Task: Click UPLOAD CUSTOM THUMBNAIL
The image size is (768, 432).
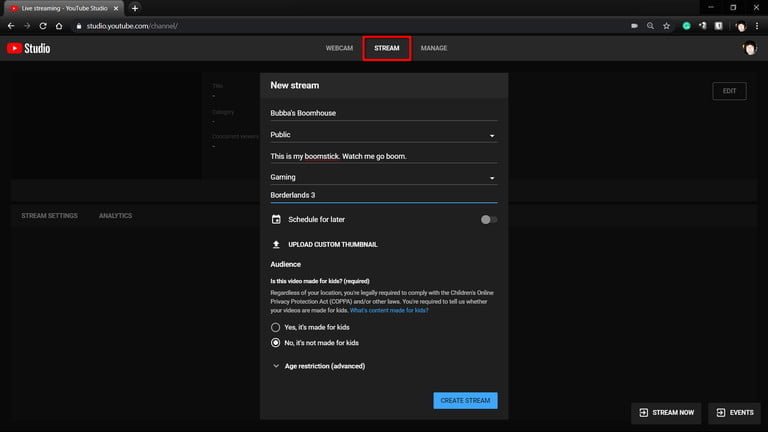Action: (333, 244)
